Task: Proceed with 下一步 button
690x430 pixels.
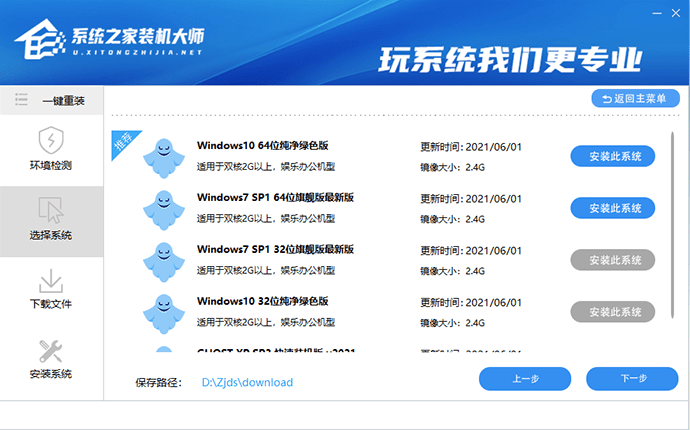Action: point(632,379)
